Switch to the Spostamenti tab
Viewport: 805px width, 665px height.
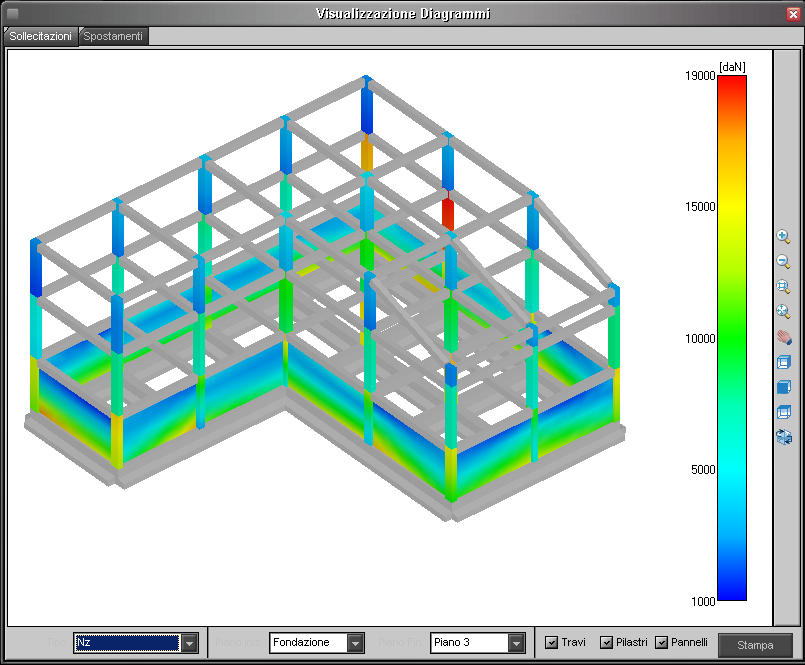pyautogui.click(x=114, y=36)
